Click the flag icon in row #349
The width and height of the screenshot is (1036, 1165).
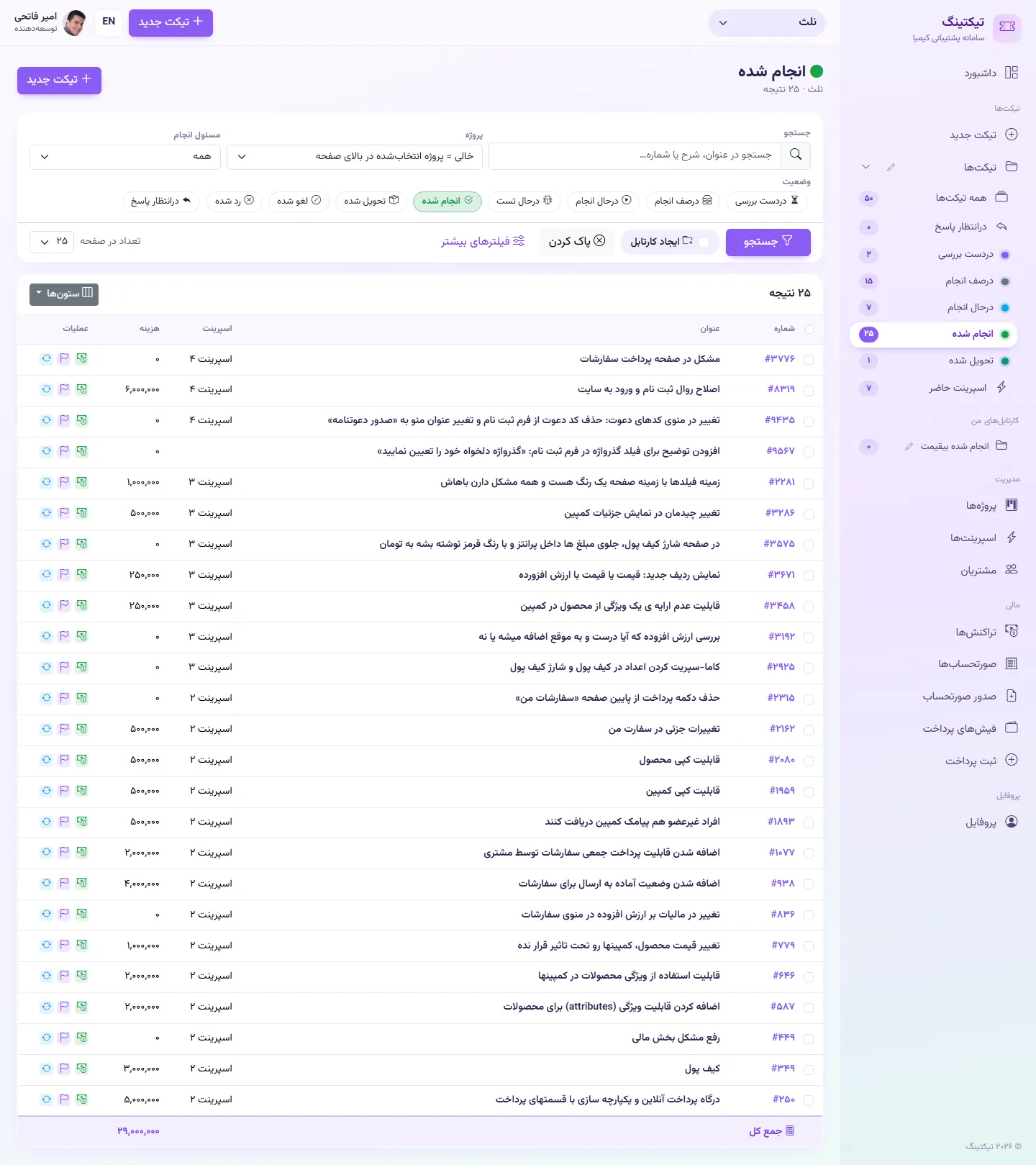(x=64, y=1069)
